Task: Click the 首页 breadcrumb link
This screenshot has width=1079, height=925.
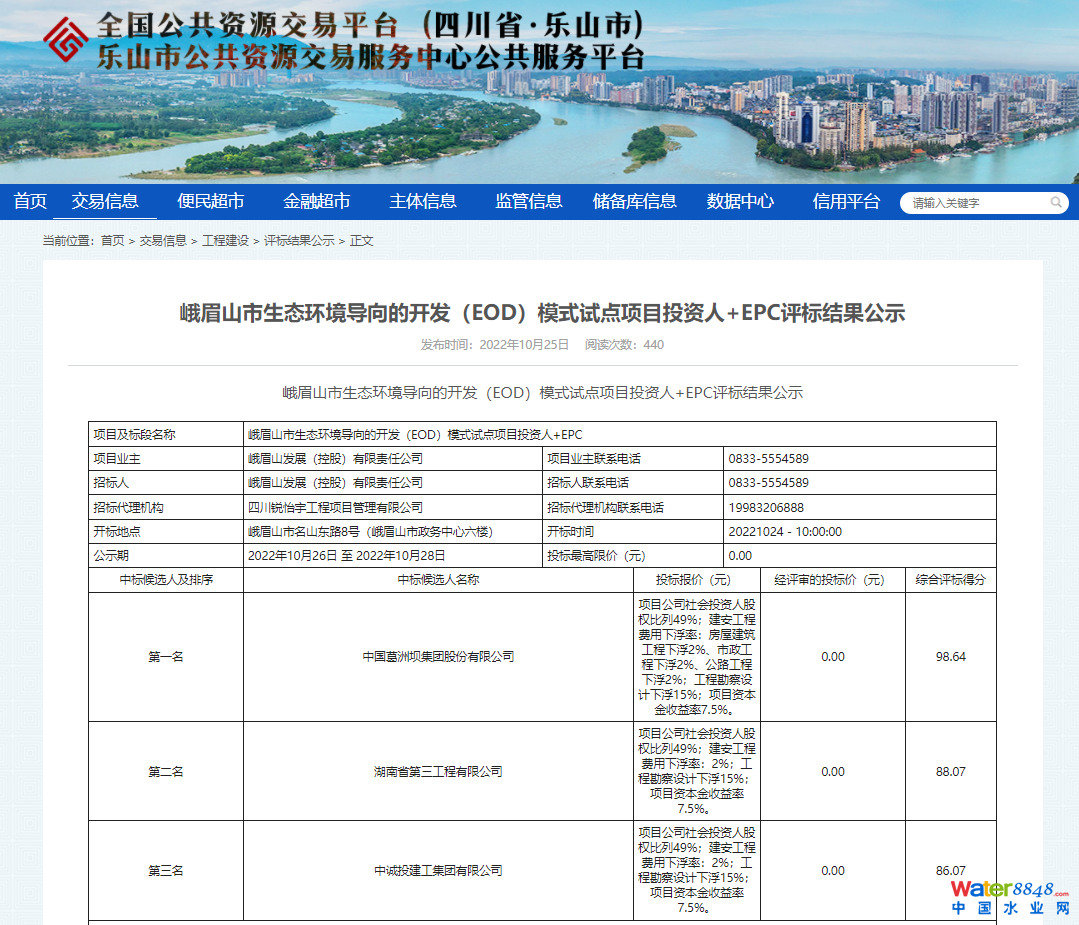Action: [112, 240]
